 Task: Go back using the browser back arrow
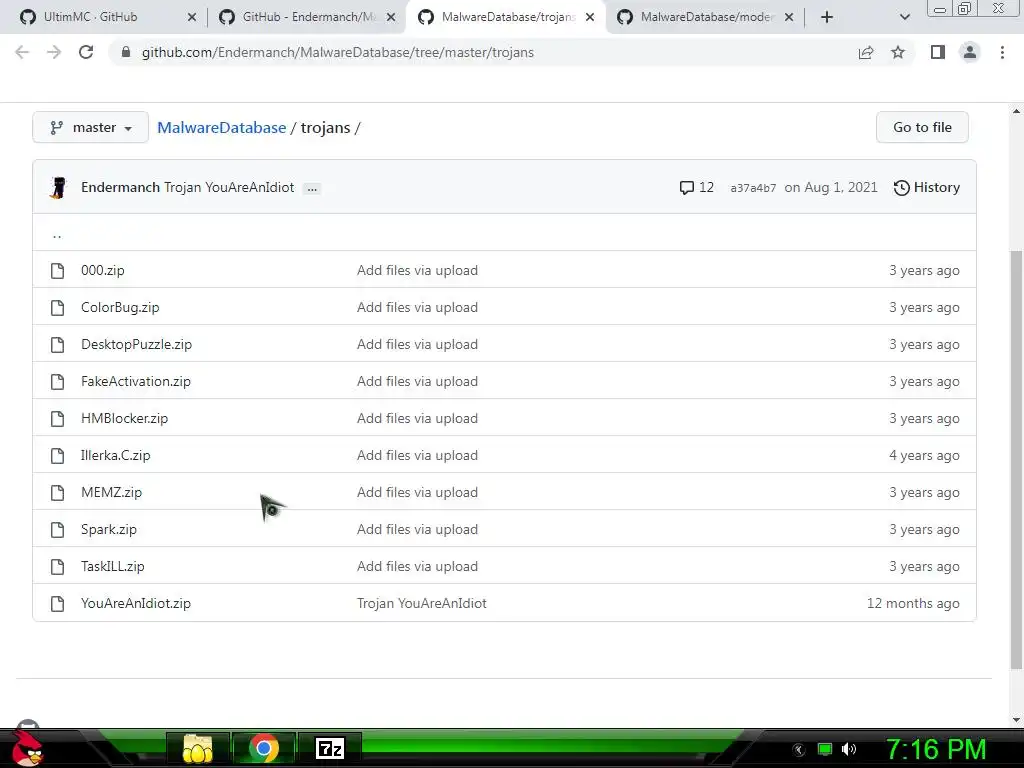pyautogui.click(x=22, y=52)
